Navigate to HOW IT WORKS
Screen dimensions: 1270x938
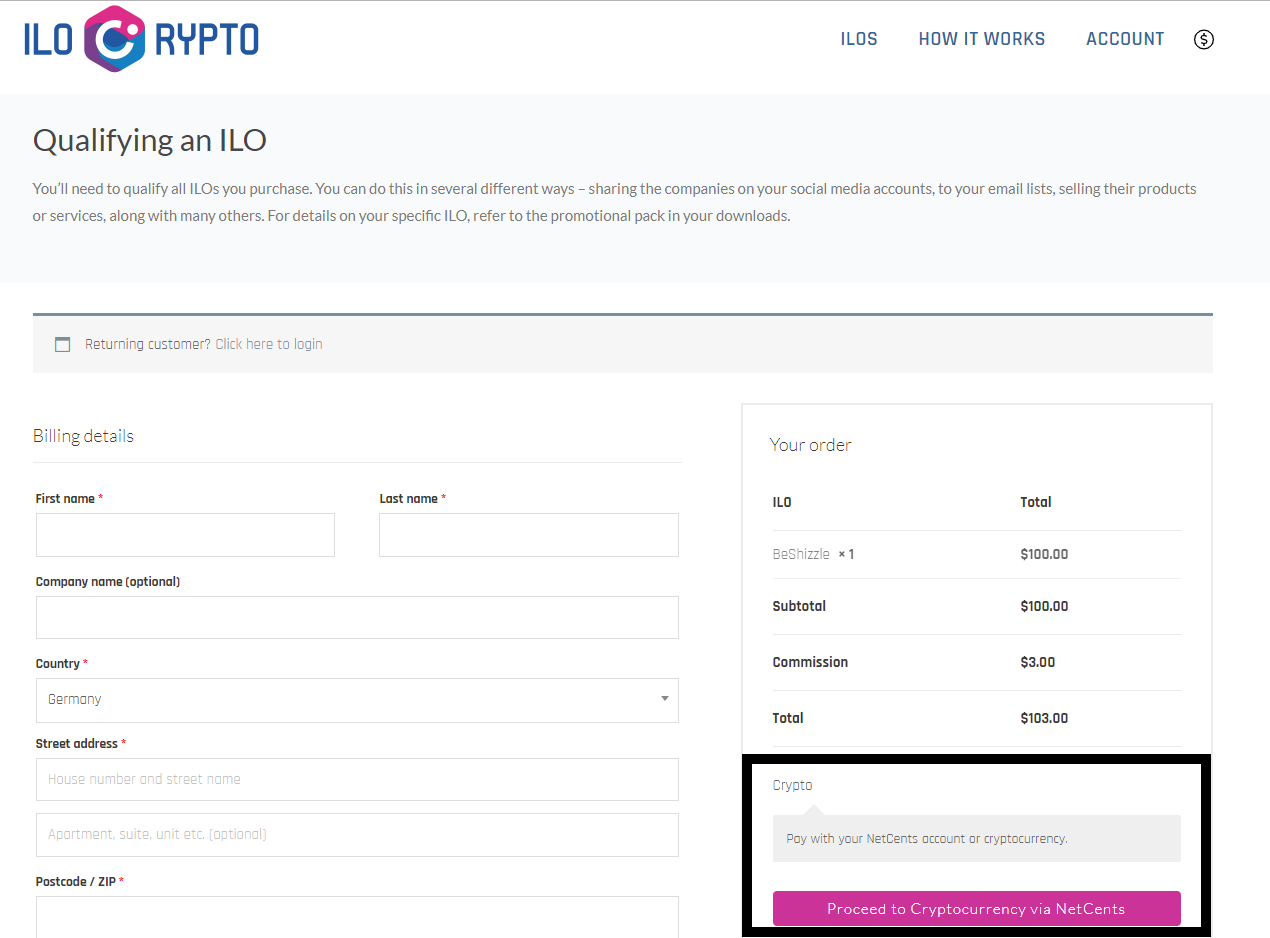point(981,38)
